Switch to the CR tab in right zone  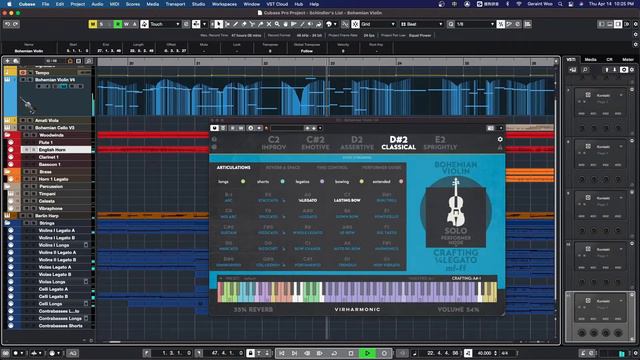click(609, 60)
